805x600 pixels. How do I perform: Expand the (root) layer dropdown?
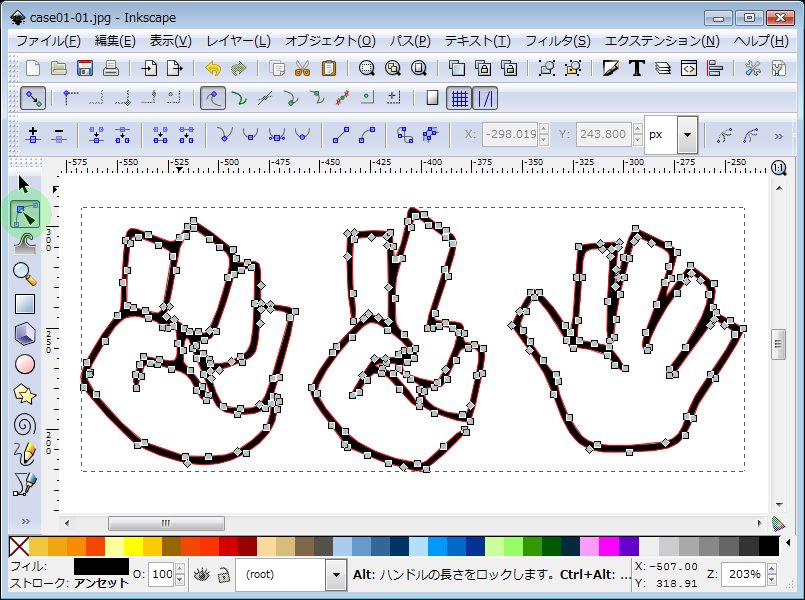[x=335, y=574]
